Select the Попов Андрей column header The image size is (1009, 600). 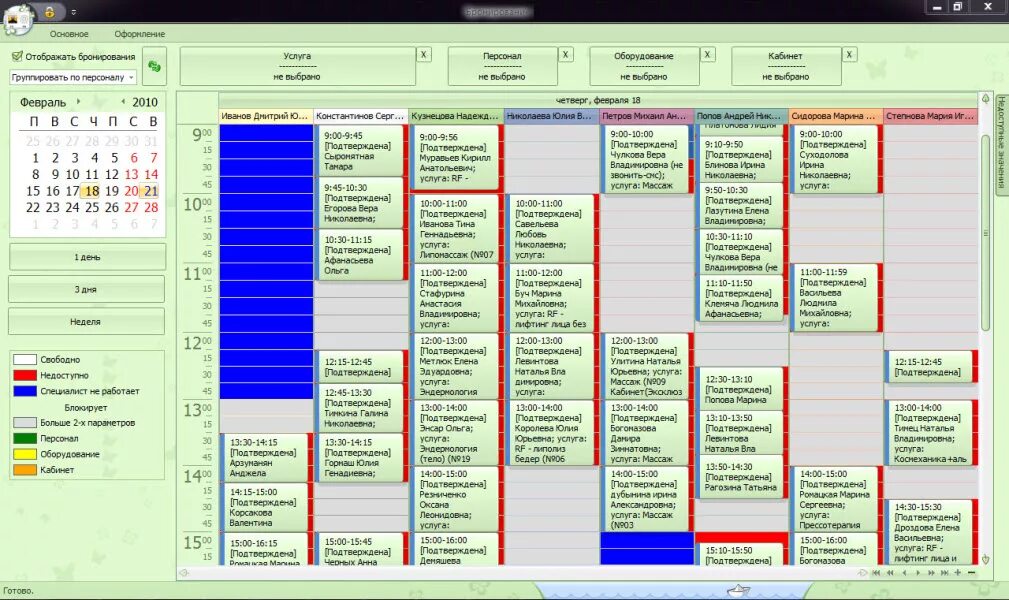point(741,116)
